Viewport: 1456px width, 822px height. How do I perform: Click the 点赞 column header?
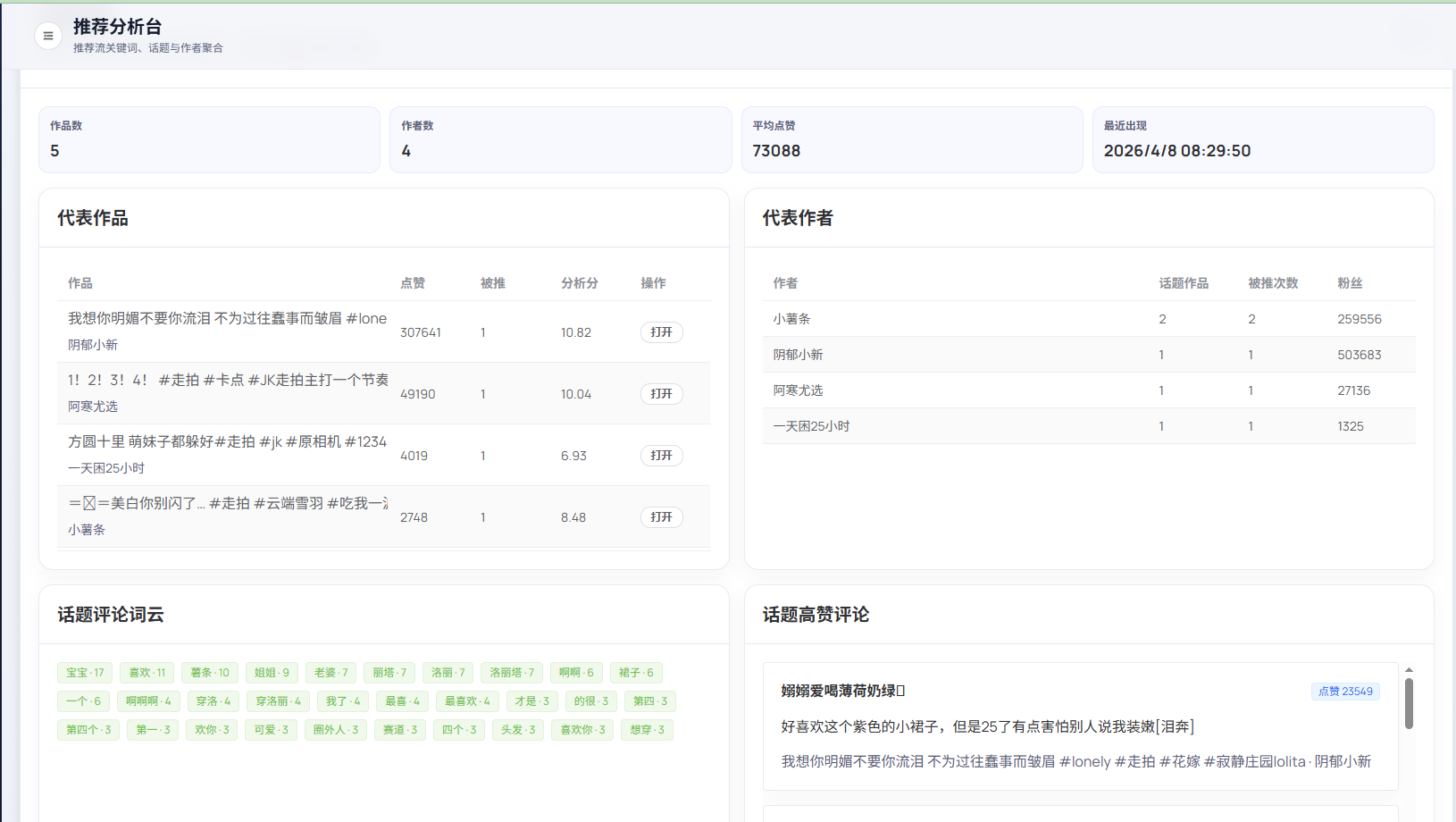pos(413,283)
